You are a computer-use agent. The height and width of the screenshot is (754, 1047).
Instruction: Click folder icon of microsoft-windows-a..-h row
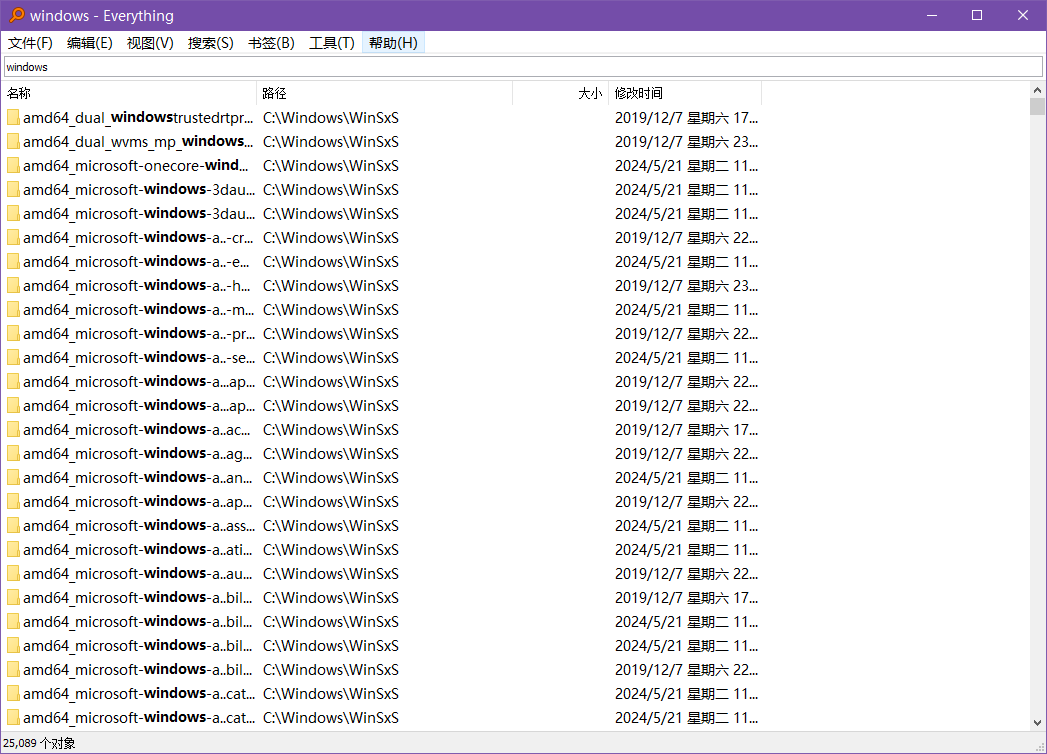pyautogui.click(x=13, y=286)
